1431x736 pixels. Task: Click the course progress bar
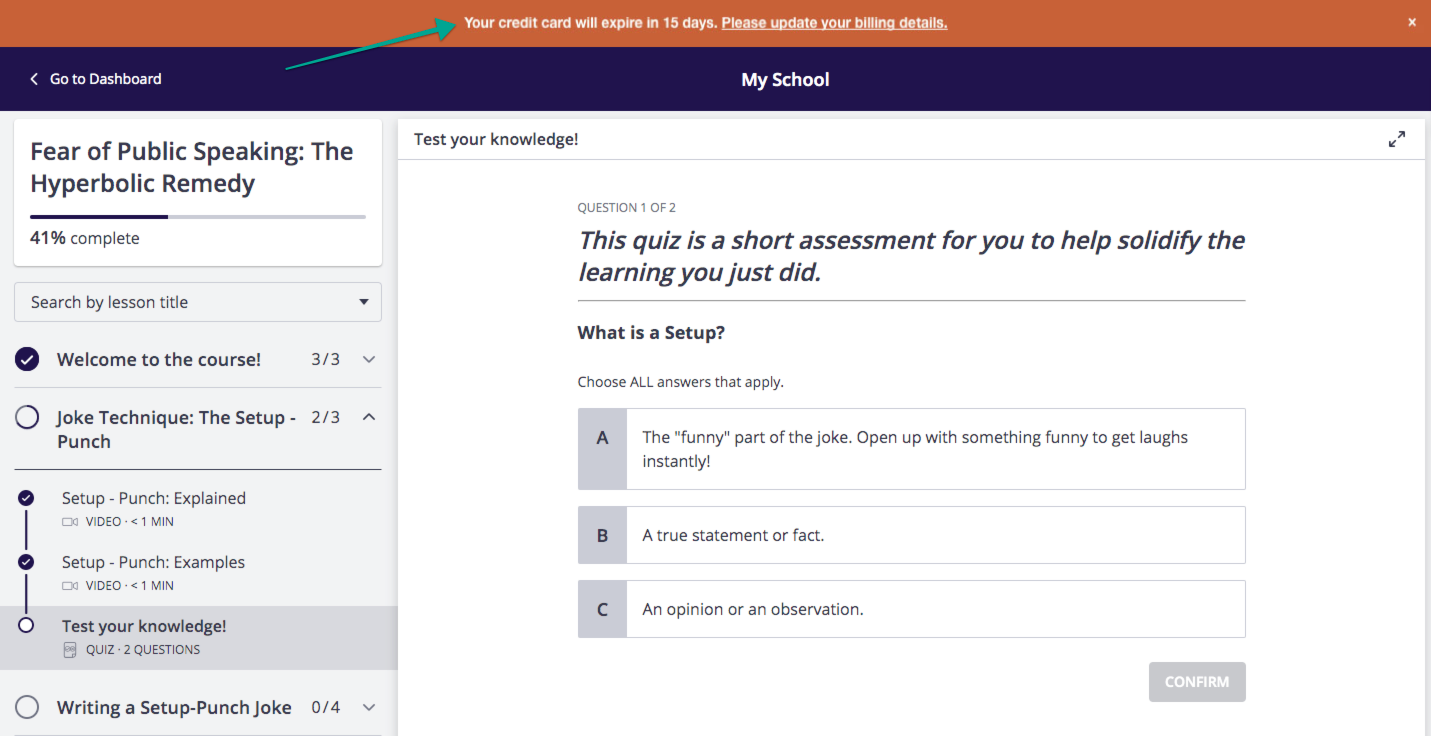coord(198,217)
